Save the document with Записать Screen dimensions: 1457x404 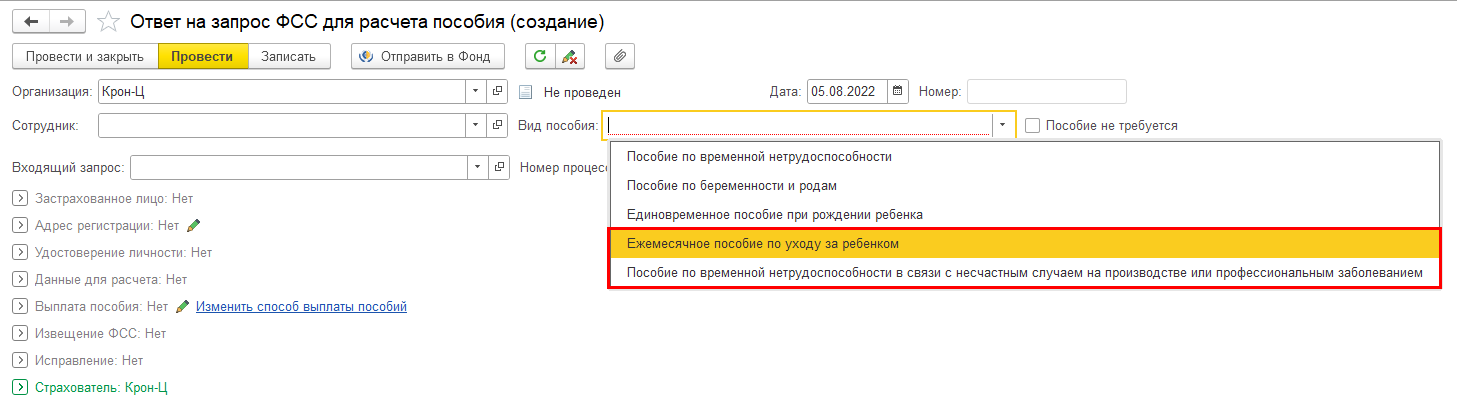(x=289, y=57)
